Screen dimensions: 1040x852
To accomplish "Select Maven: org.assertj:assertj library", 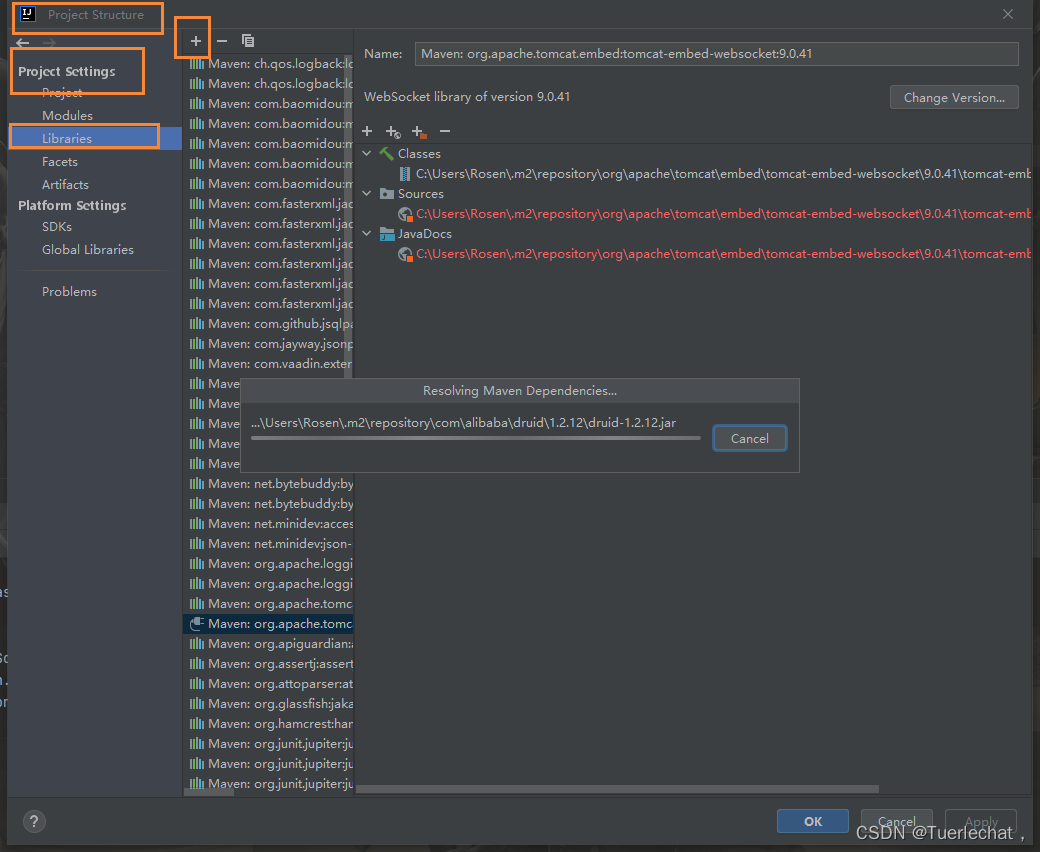I will [269, 664].
